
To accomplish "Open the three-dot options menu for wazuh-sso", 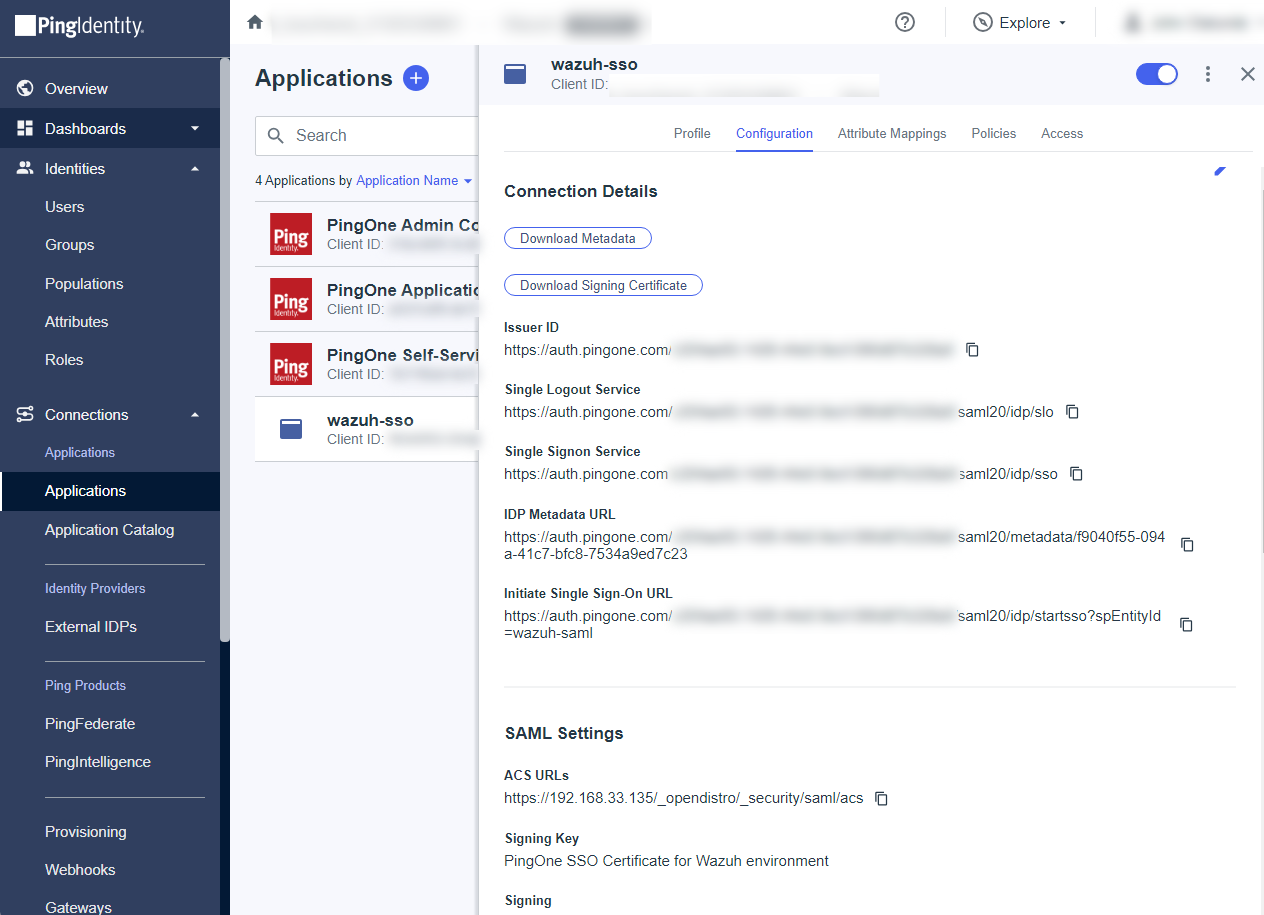I will 1208,74.
